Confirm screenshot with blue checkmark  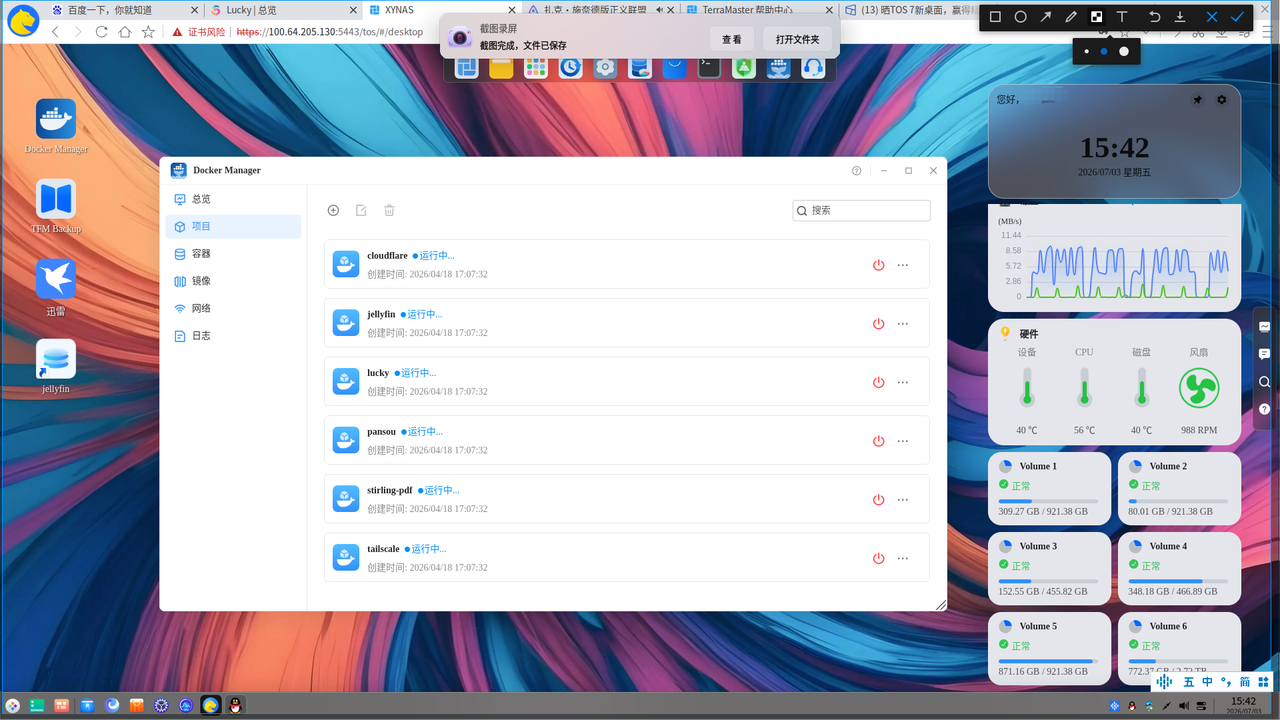click(x=1238, y=17)
